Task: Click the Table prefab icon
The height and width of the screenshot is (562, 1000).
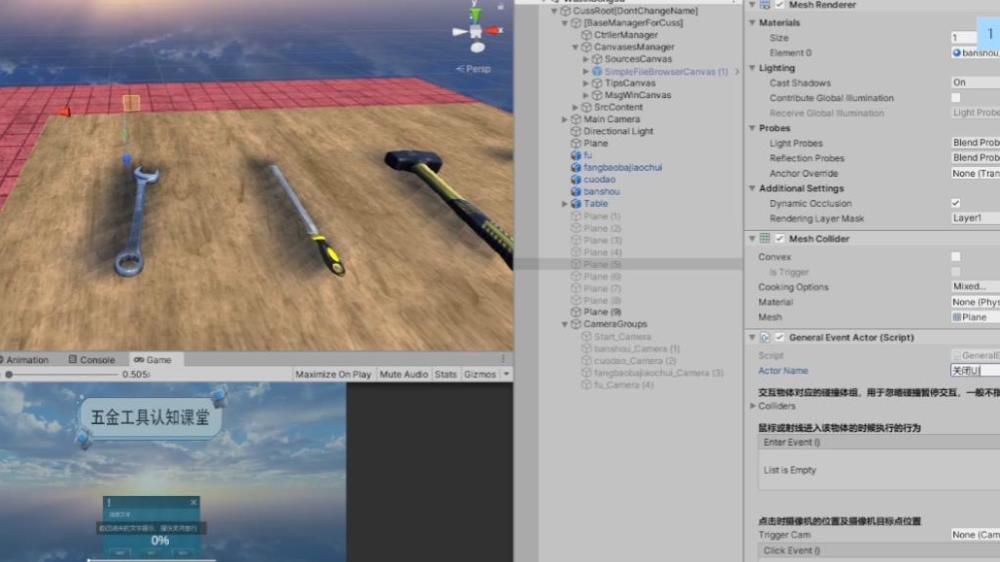Action: (x=575, y=203)
